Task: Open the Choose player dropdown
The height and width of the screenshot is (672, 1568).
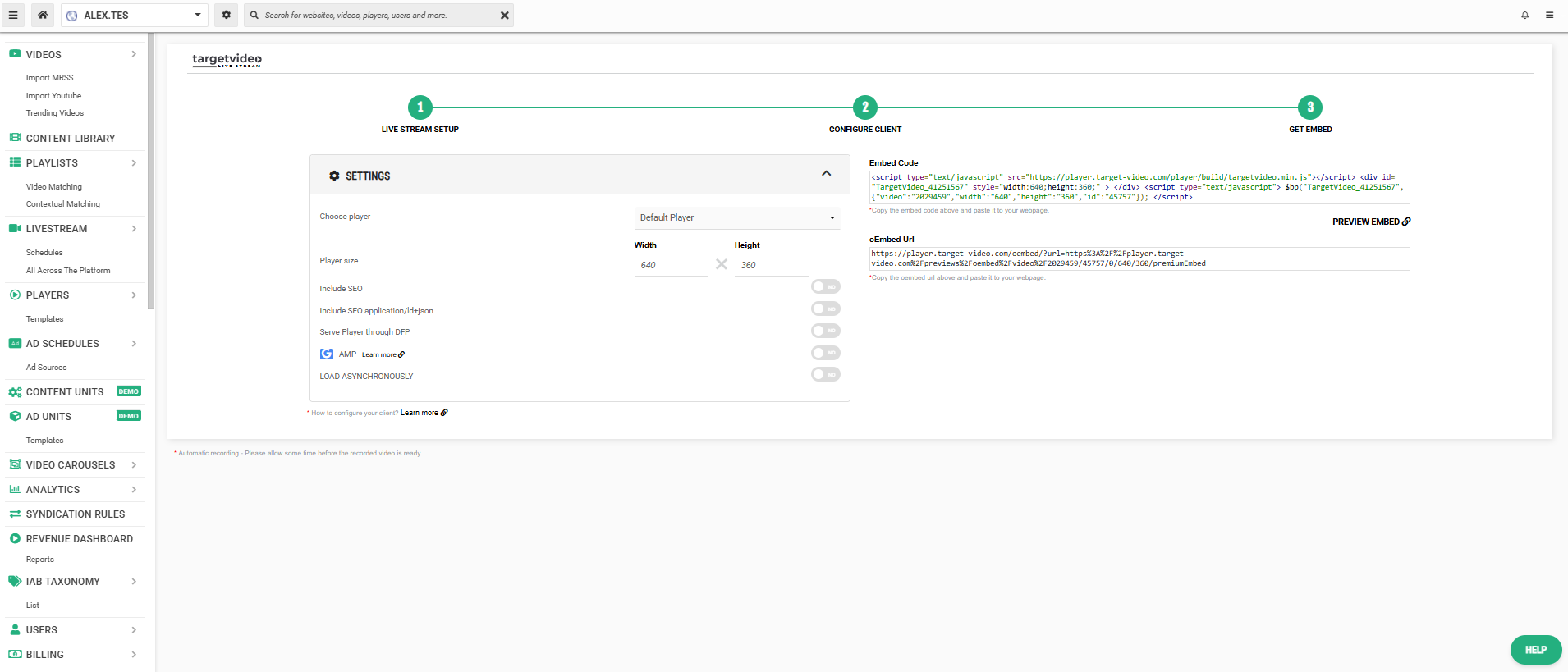Action: [736, 217]
